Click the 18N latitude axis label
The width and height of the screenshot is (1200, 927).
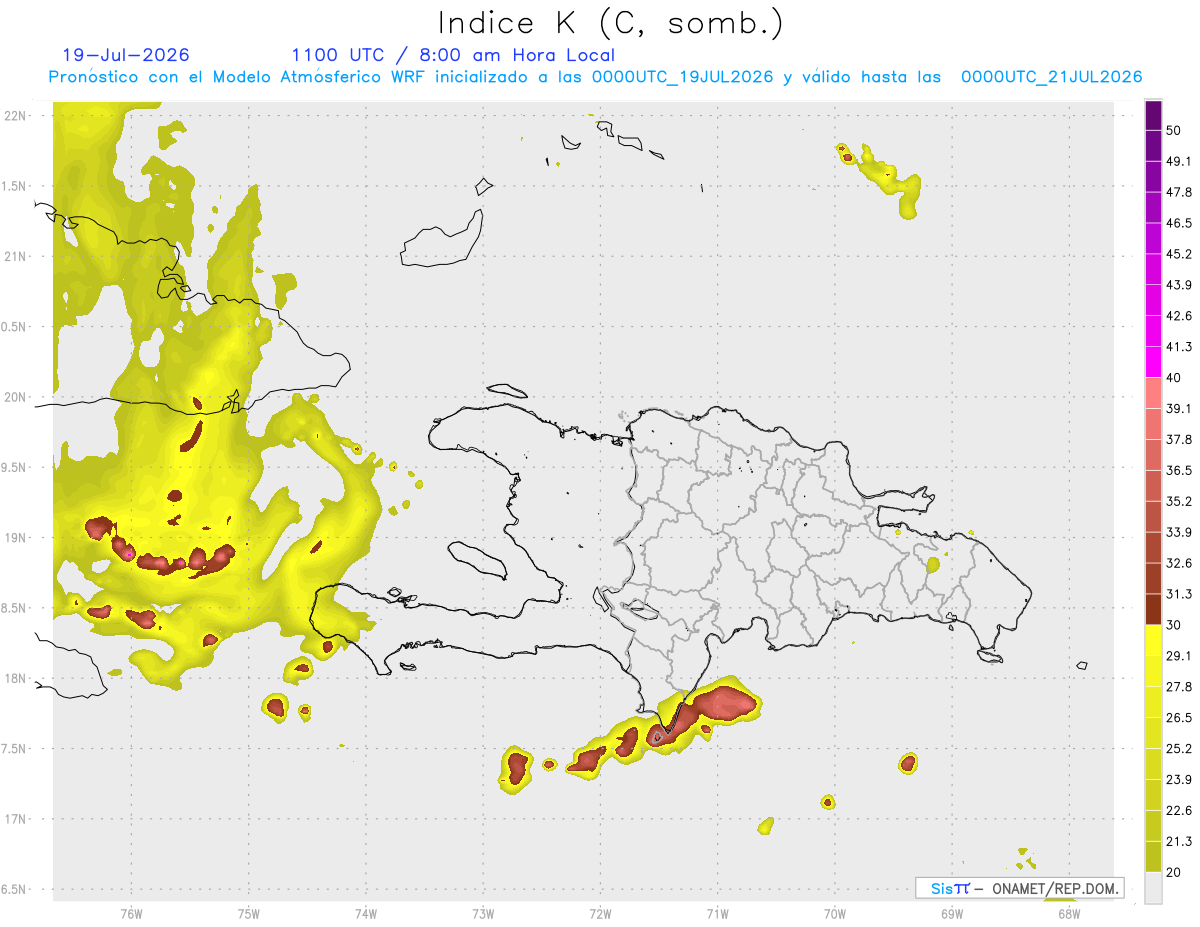17,678
